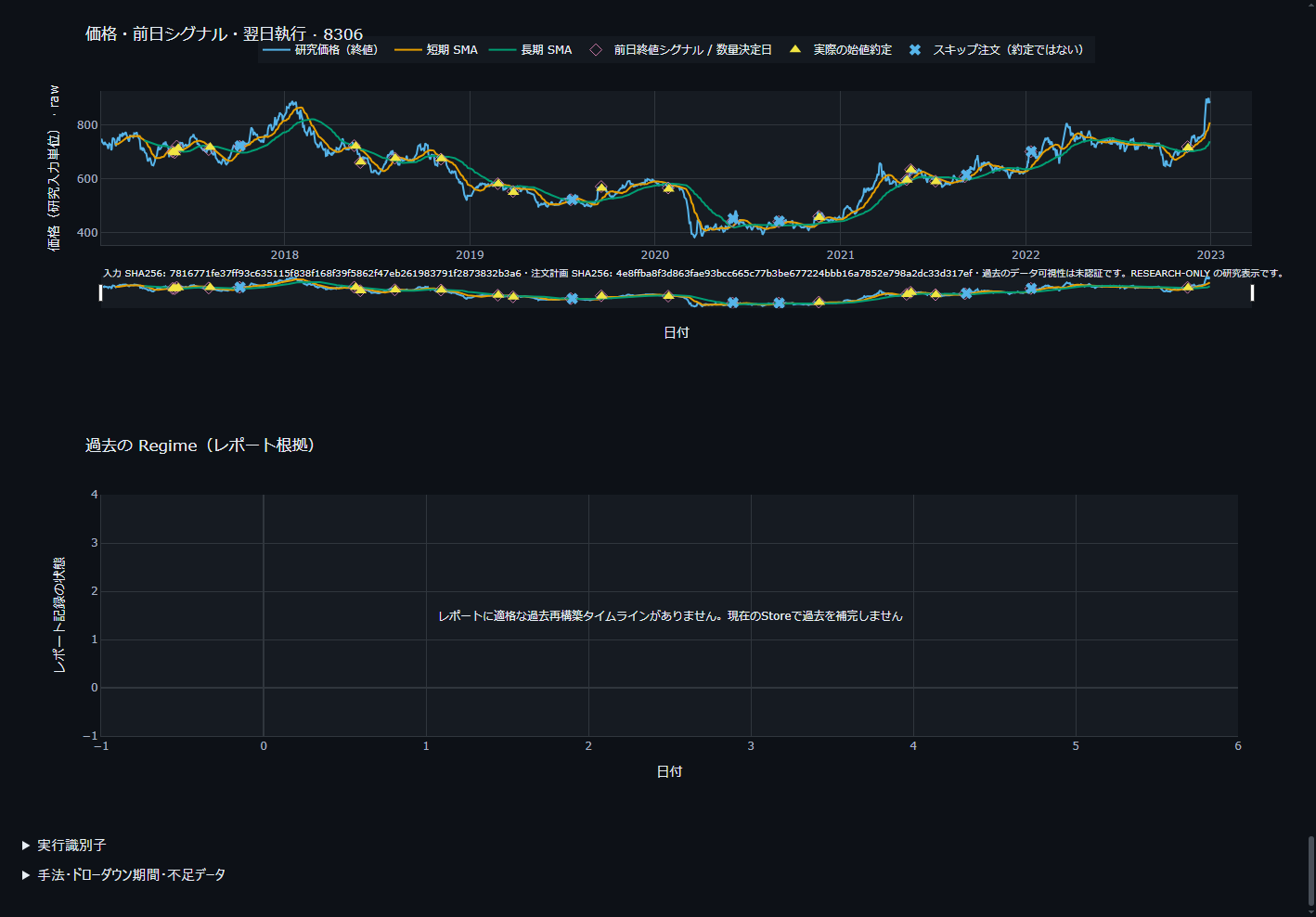Click the 2019 x-axis label
The height and width of the screenshot is (917, 1316).
tap(470, 255)
